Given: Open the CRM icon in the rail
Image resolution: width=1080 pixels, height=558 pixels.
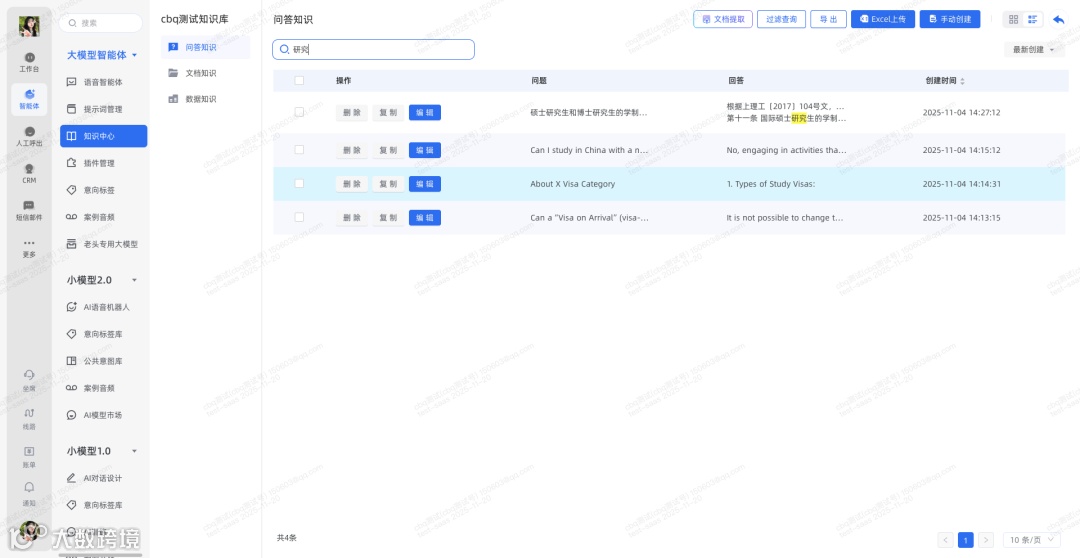Looking at the screenshot, I should 29,173.
